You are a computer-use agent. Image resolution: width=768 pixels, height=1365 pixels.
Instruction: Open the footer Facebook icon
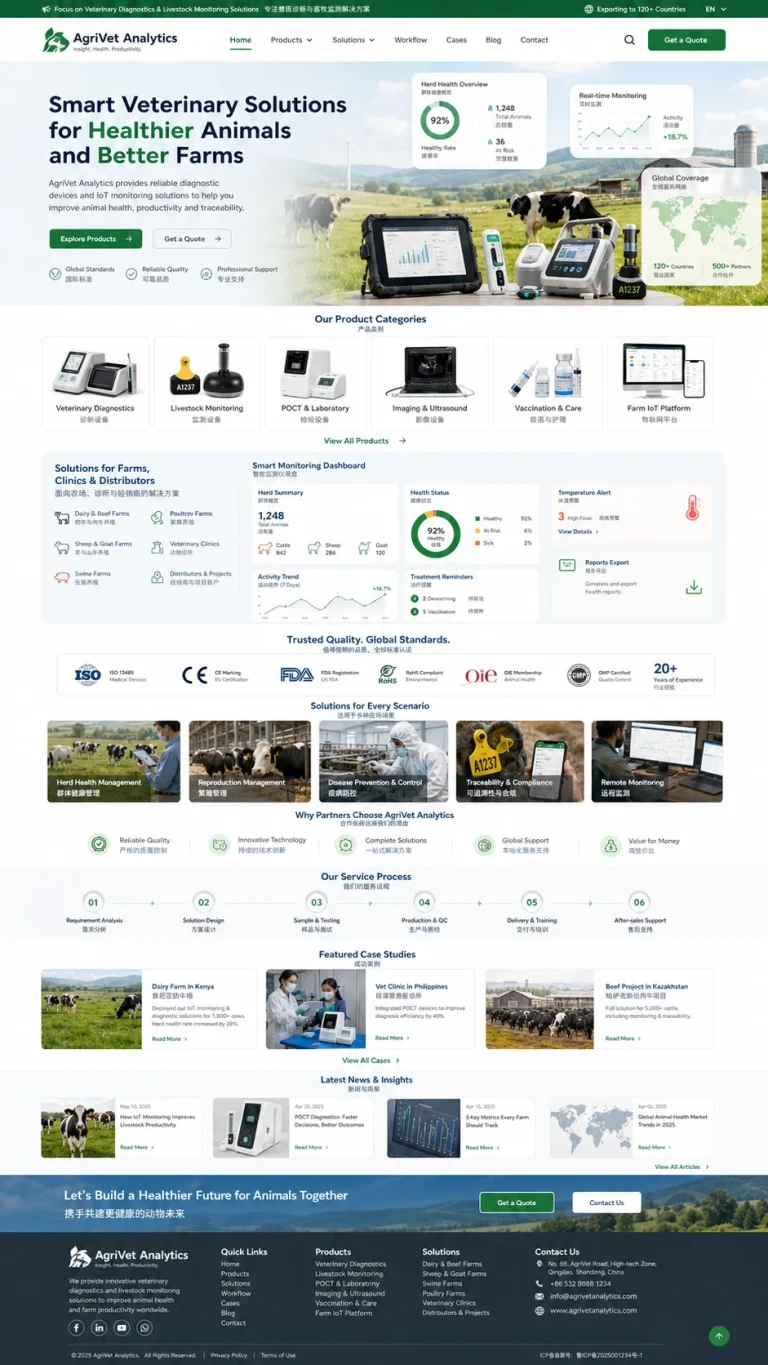(76, 1328)
